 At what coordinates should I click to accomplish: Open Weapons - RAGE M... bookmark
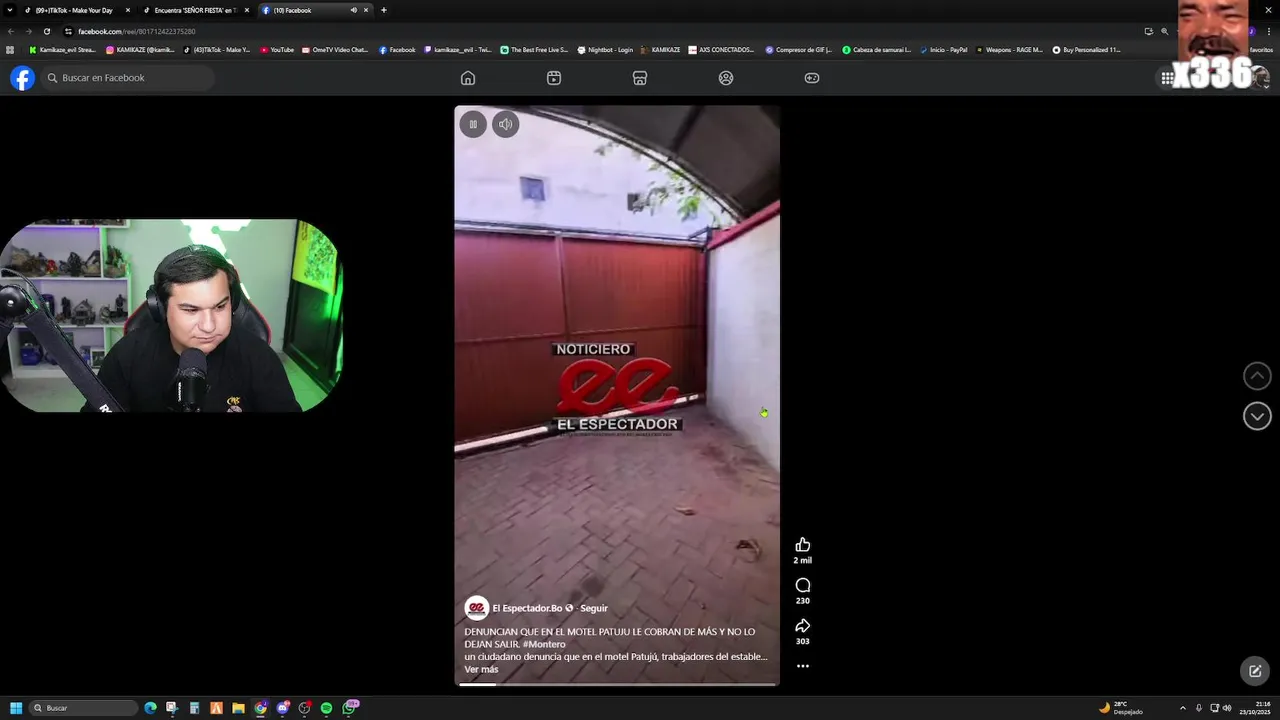pos(1009,50)
